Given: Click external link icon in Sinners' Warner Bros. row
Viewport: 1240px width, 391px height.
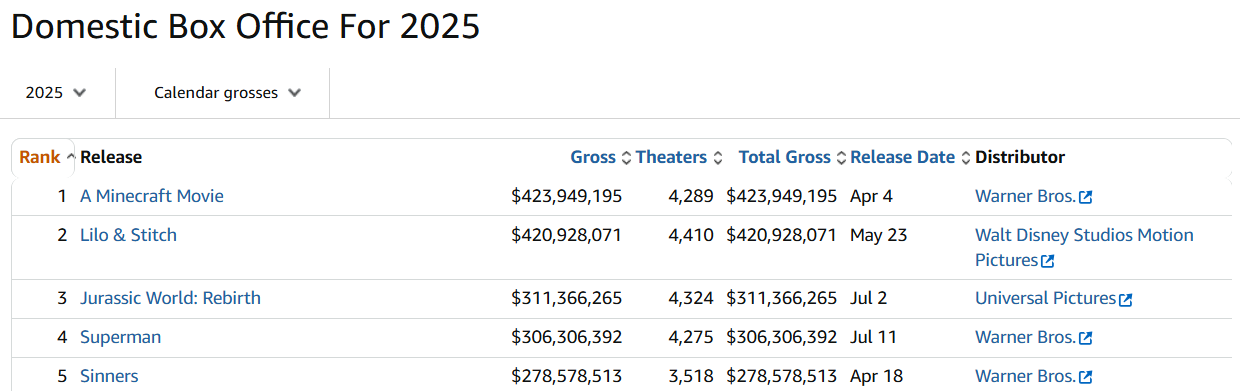Looking at the screenshot, I should 1086,377.
